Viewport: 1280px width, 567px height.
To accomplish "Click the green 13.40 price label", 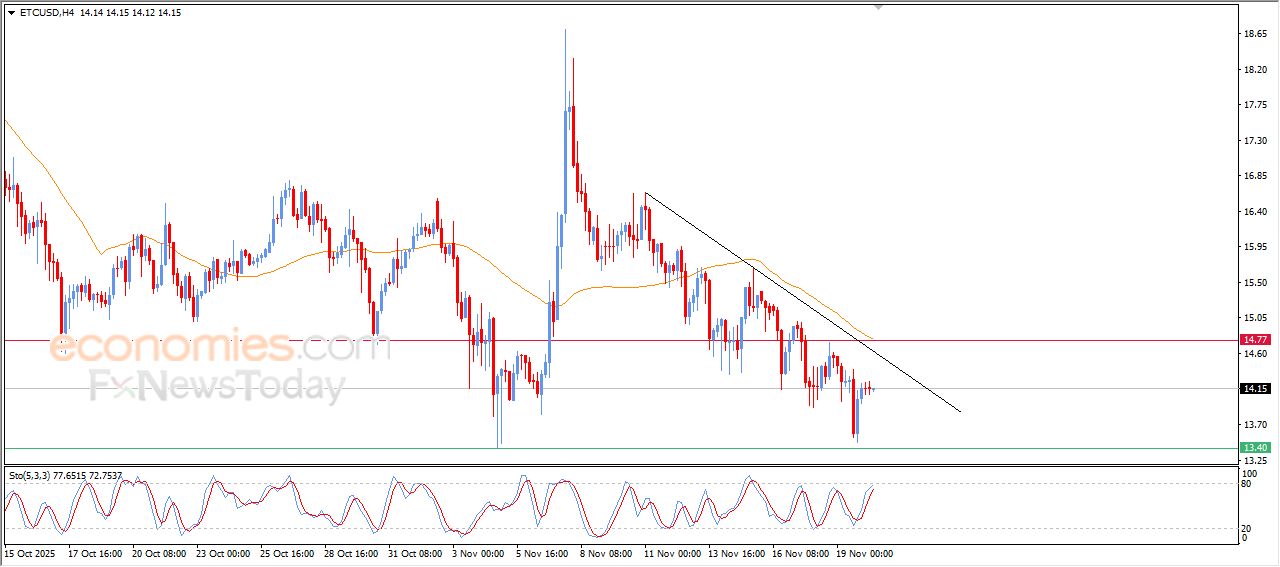I will 1255,448.
